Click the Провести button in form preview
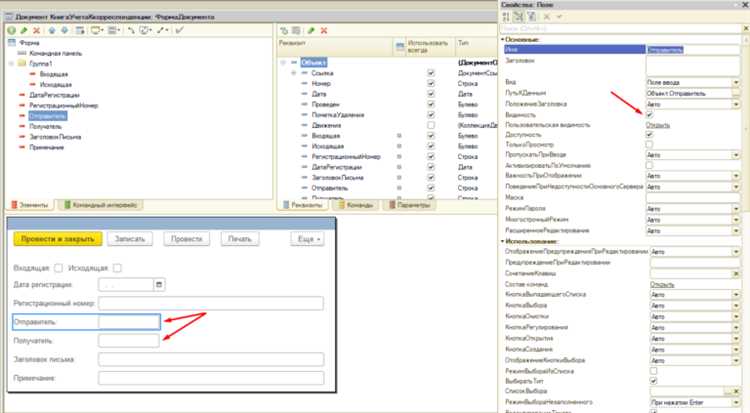750x413 pixels. coord(187,239)
